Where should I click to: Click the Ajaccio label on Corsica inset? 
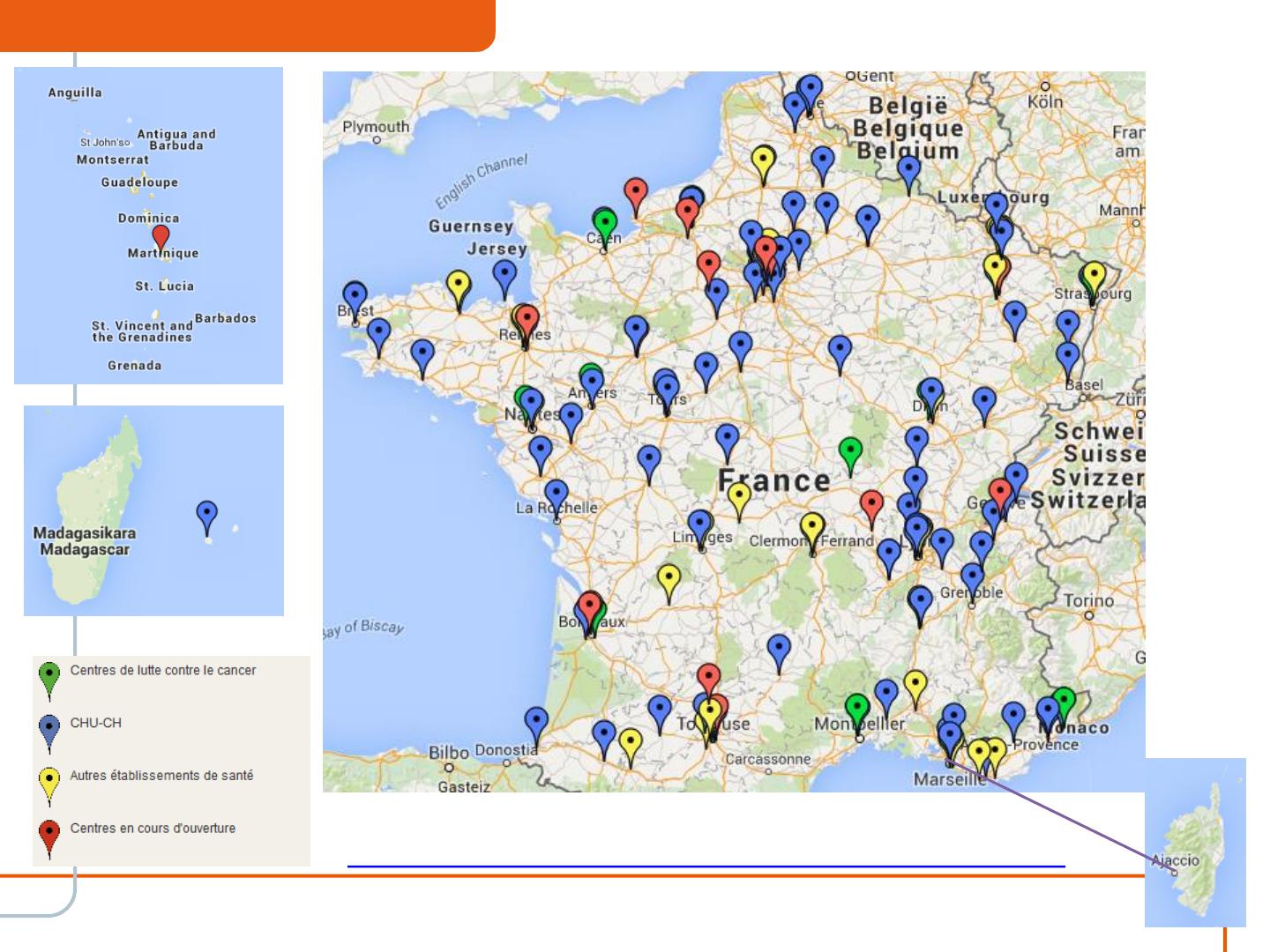point(1176,860)
